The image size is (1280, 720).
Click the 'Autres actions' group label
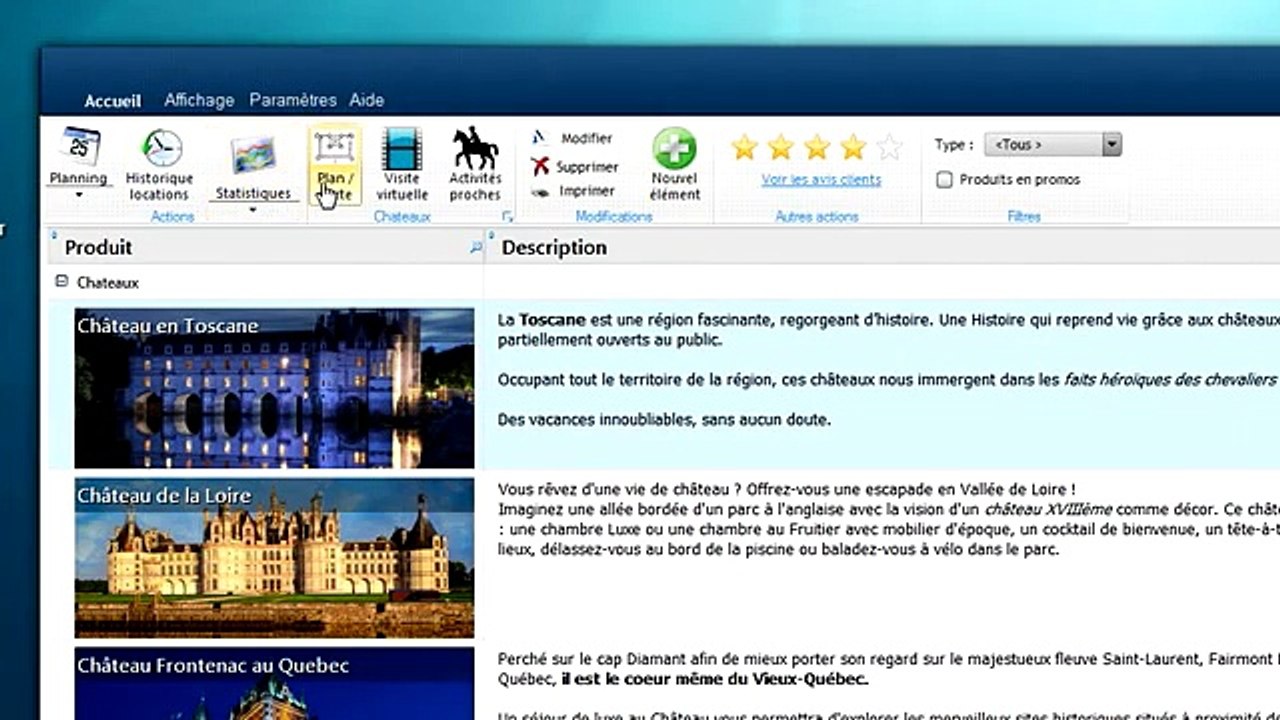click(x=817, y=216)
